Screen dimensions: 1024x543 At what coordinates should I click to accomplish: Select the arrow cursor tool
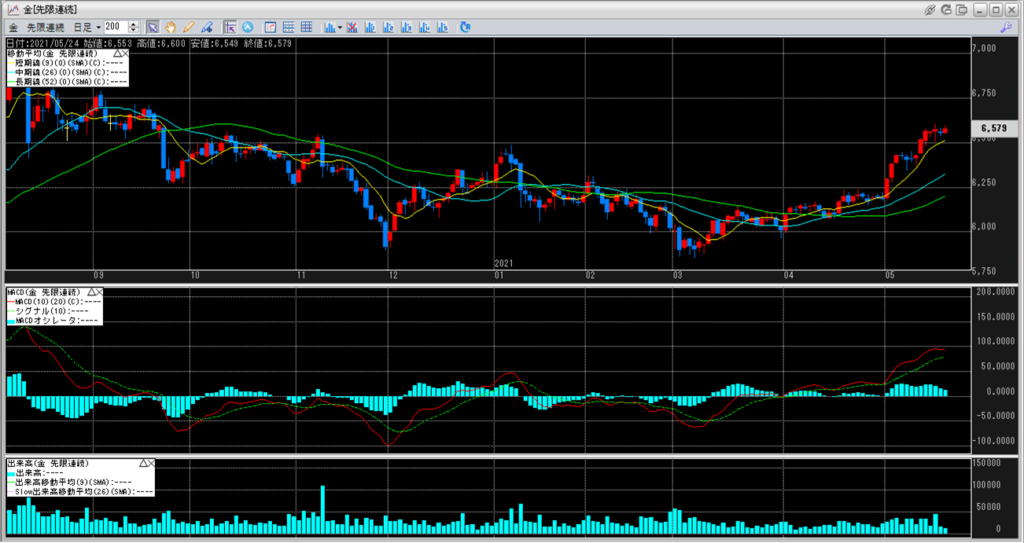pyautogui.click(x=152, y=26)
